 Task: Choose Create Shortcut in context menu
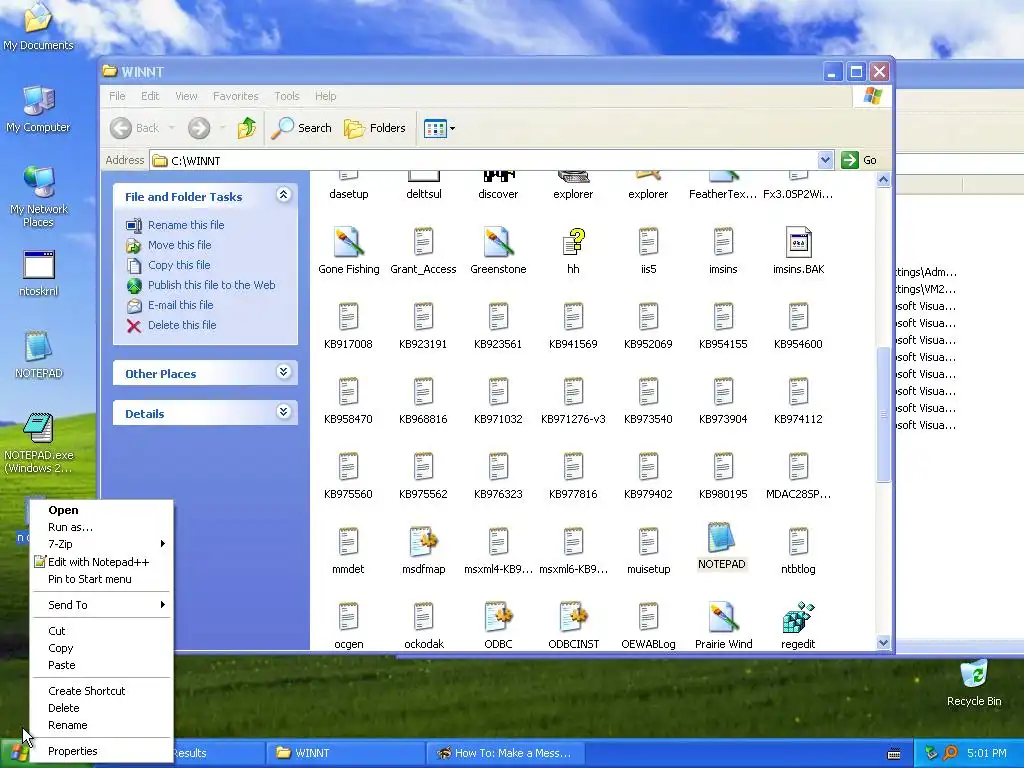pos(102,691)
